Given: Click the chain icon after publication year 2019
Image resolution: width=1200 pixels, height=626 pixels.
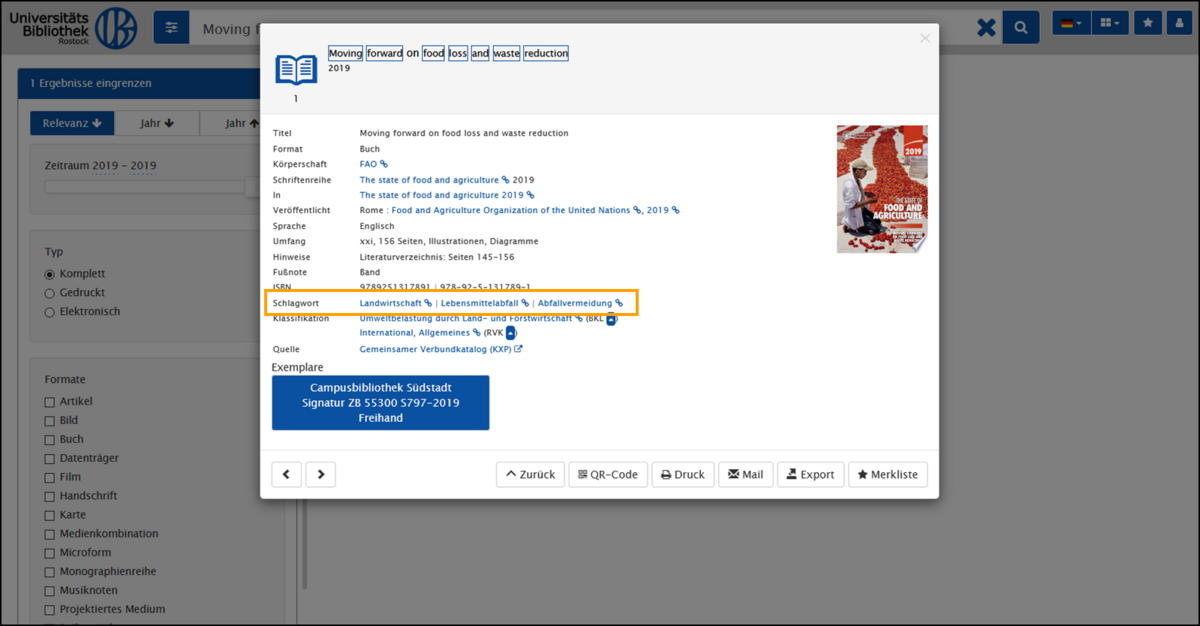Looking at the screenshot, I should click(x=676, y=211).
